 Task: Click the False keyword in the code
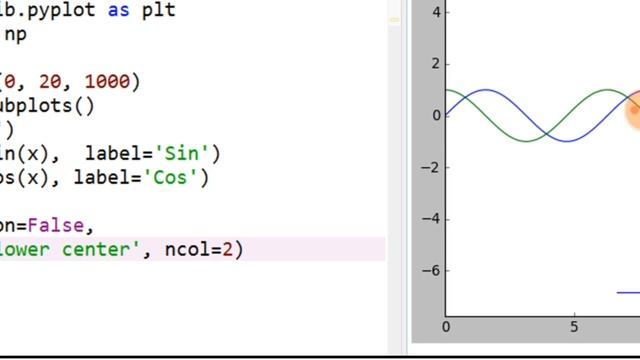pyautogui.click(x=56, y=226)
